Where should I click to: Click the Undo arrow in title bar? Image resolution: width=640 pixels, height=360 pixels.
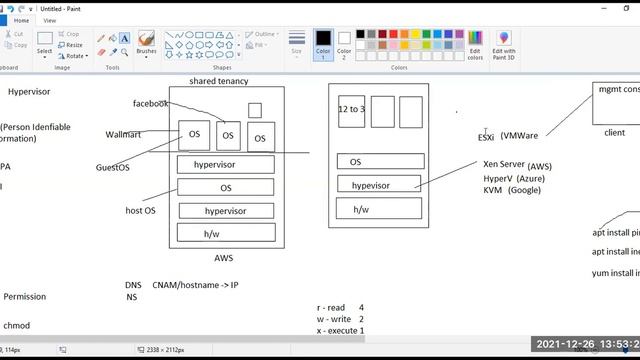(x=11, y=9)
